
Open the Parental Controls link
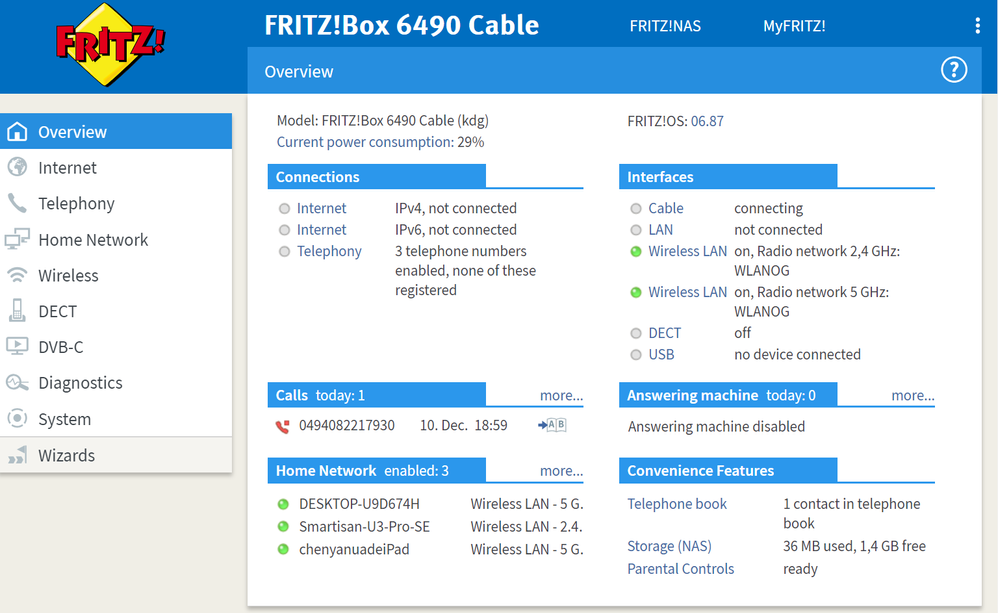point(680,569)
